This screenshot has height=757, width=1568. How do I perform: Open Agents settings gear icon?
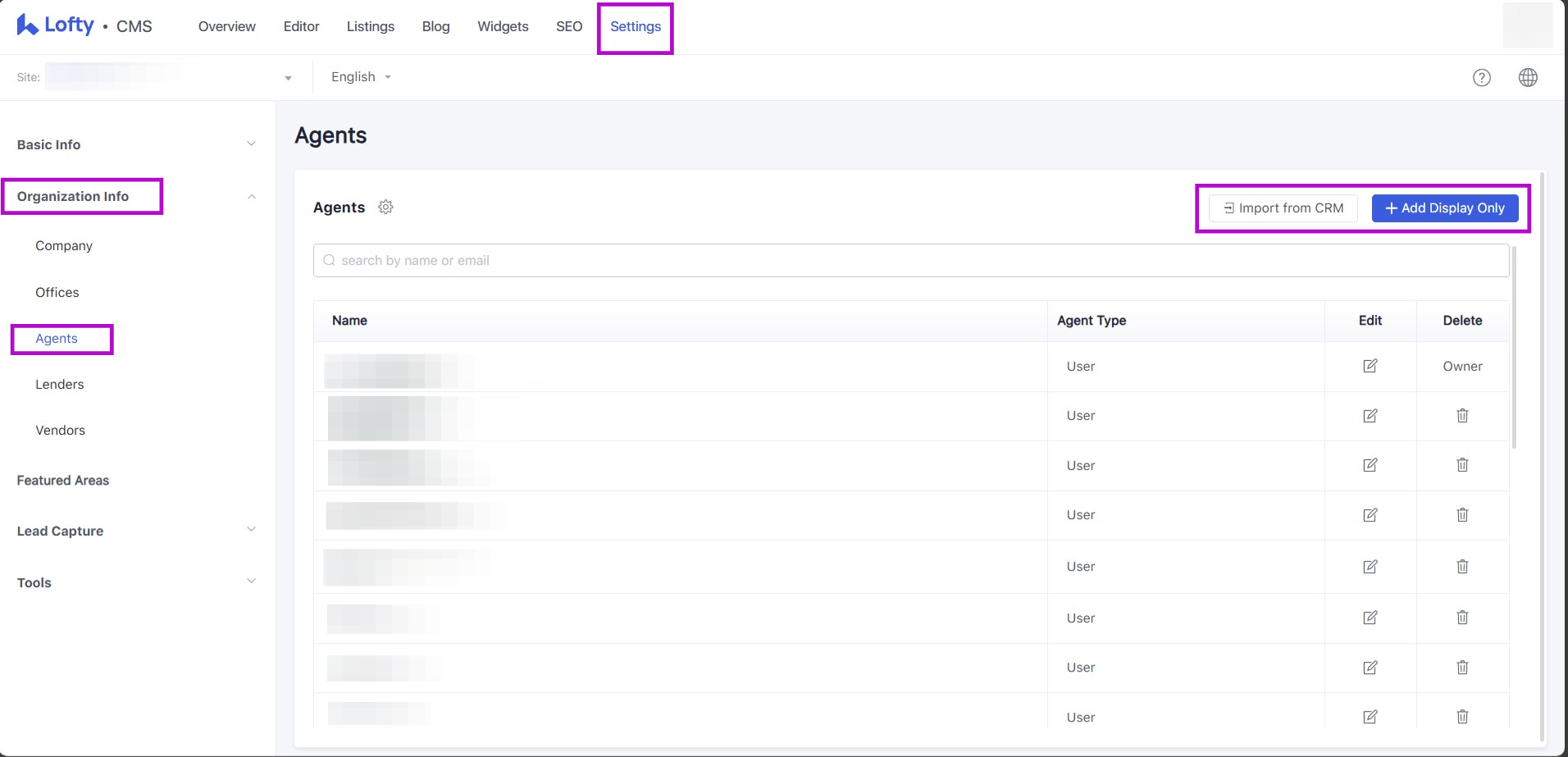(385, 207)
